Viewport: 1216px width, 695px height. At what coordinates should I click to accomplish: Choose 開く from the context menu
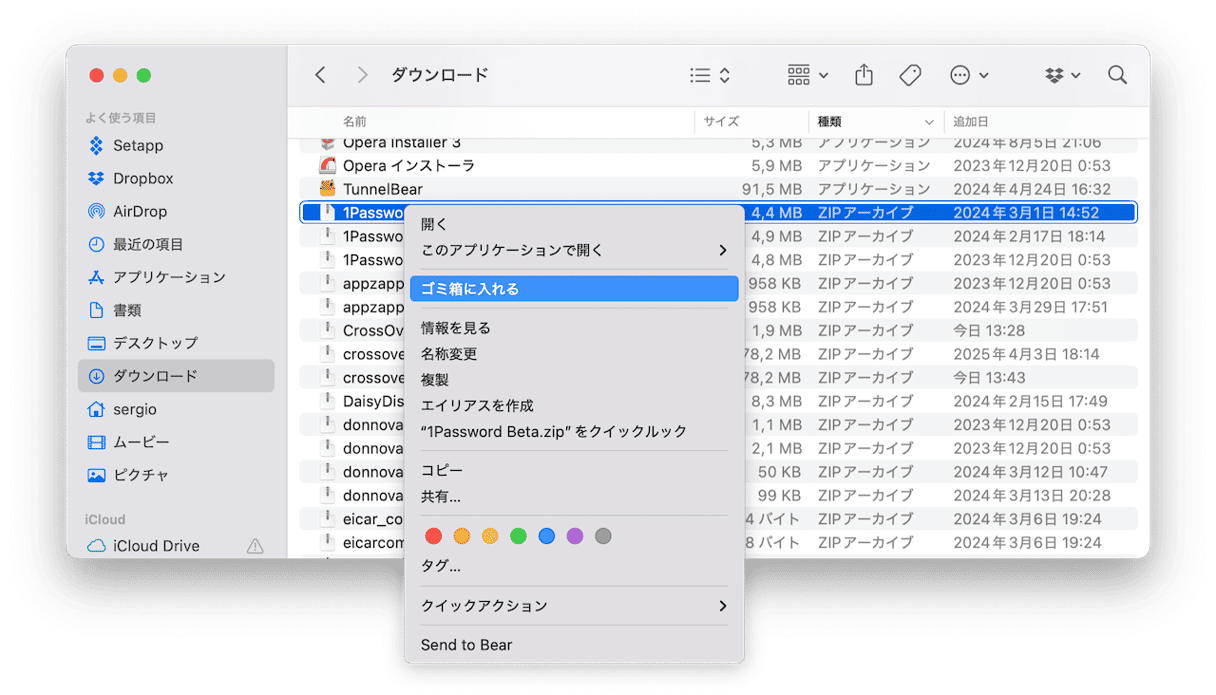(x=574, y=224)
